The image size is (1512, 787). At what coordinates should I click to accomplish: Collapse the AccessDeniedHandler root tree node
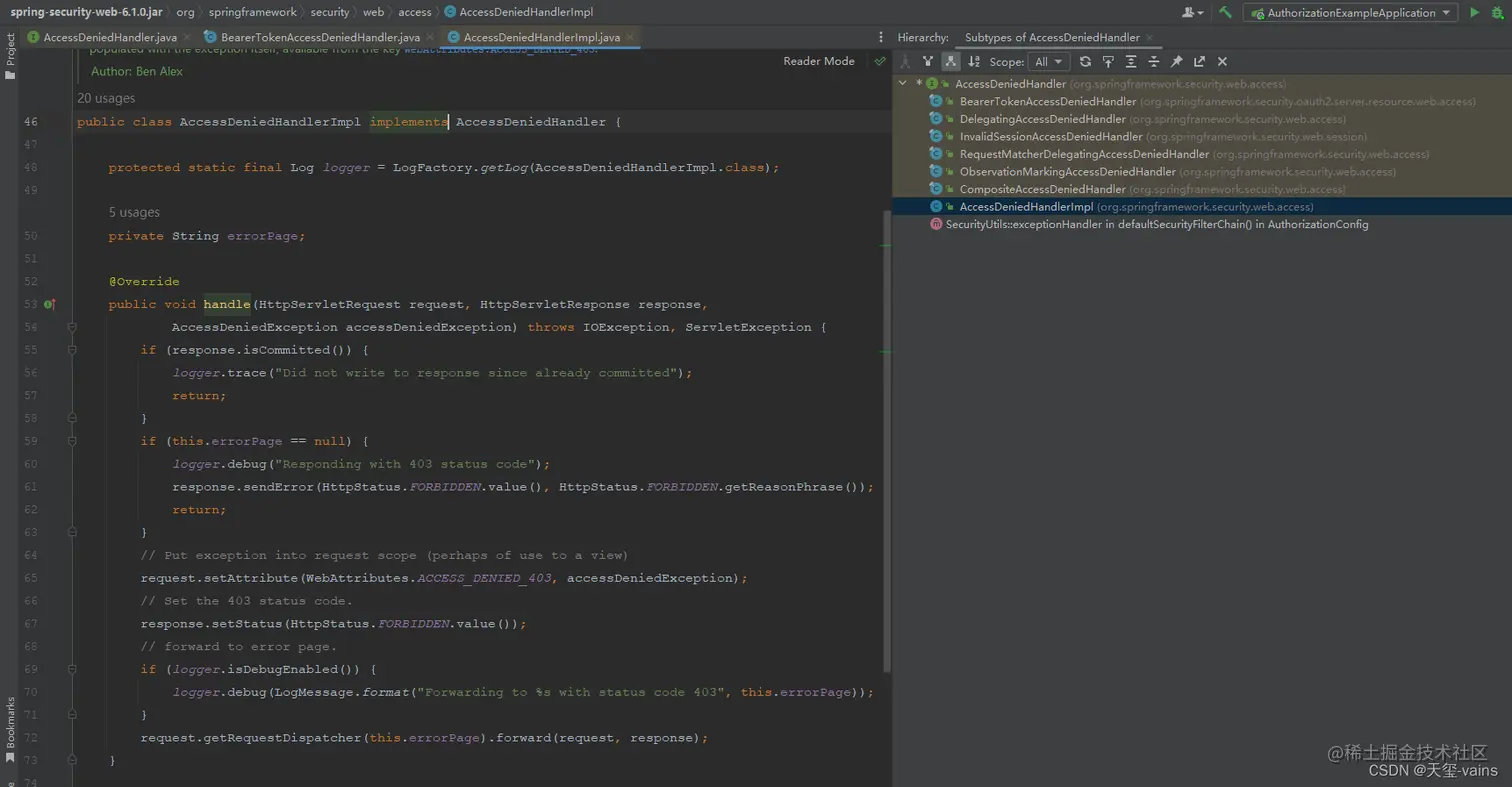[903, 84]
